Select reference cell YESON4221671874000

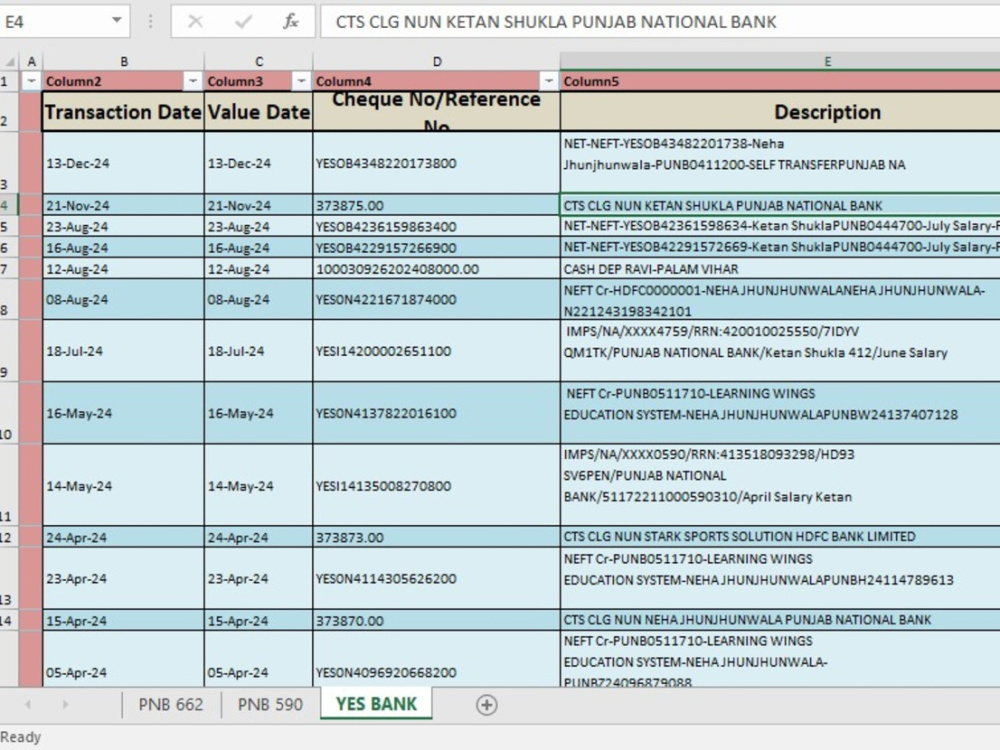(437, 299)
